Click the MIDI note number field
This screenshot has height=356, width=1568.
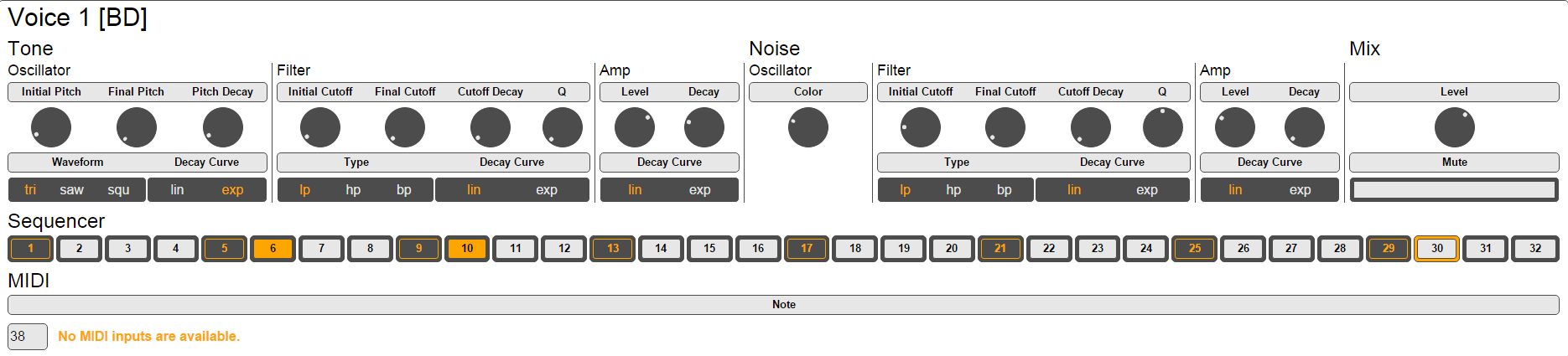pos(28,337)
